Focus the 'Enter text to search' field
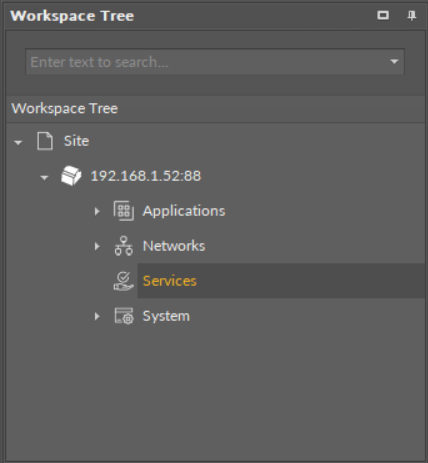This screenshot has height=463, width=428. 208,62
